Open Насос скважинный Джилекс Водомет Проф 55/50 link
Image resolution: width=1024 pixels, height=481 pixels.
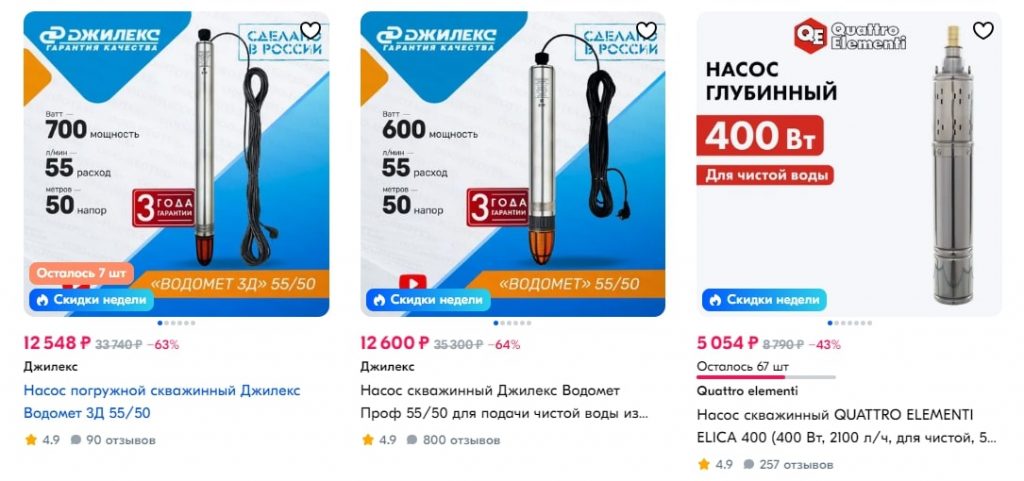(x=504, y=402)
